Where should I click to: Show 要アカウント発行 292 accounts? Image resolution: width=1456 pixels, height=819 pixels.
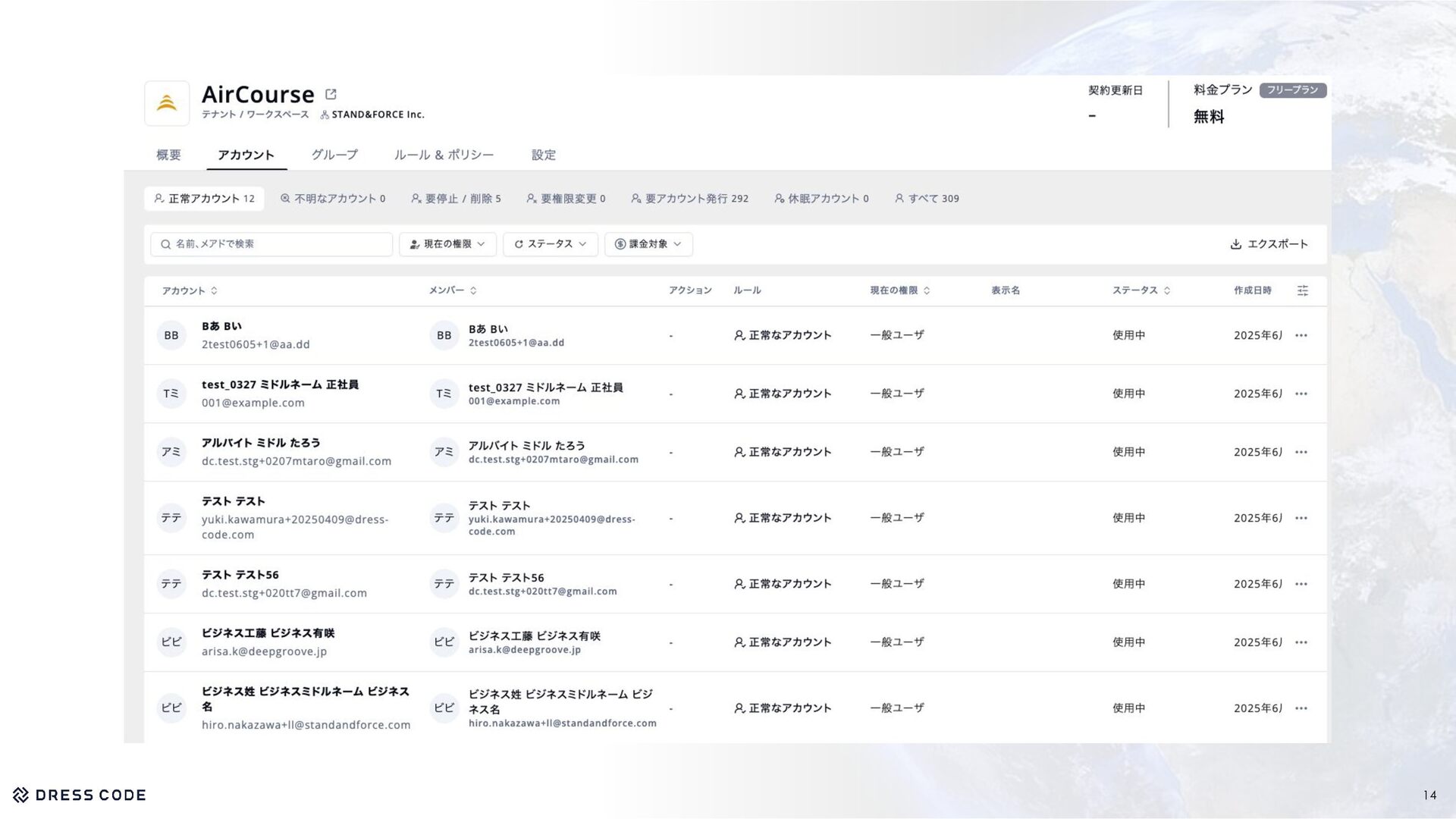click(689, 199)
